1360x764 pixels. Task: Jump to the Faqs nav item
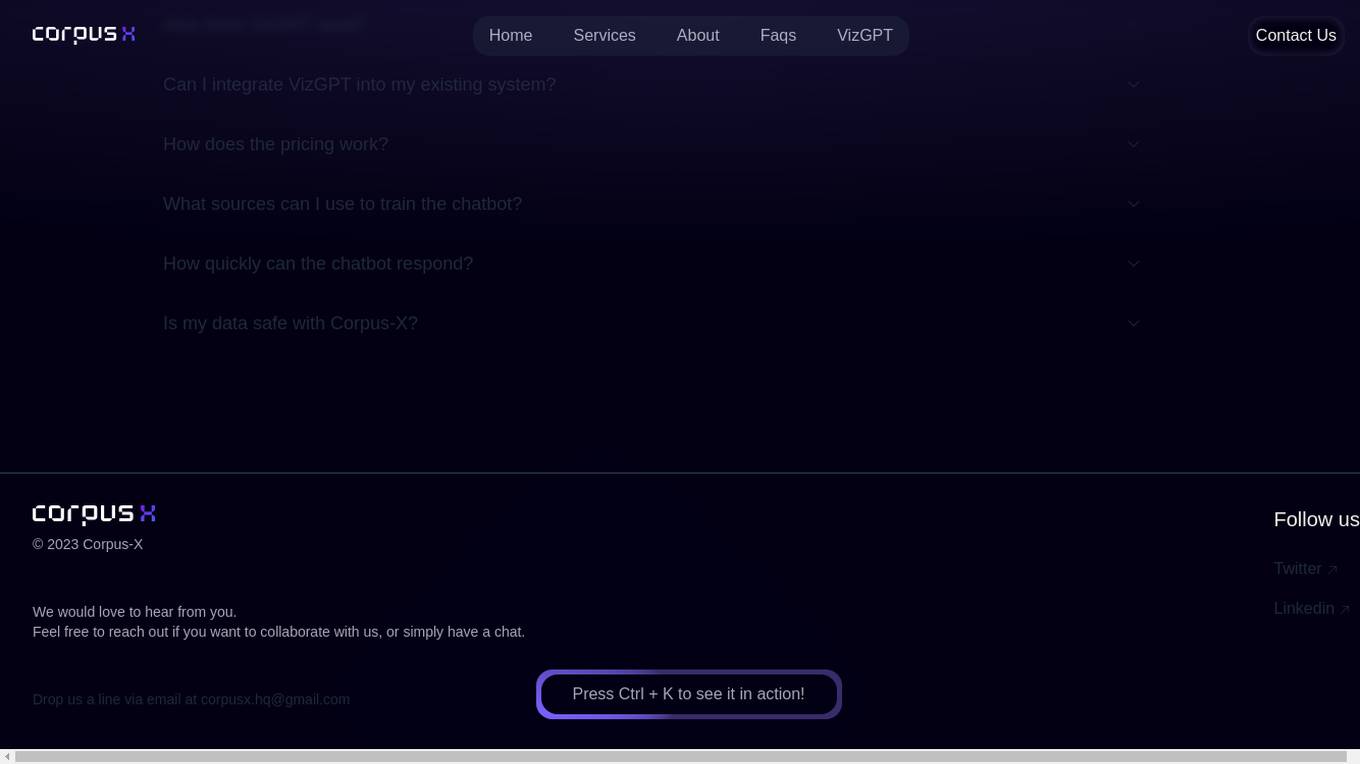point(778,35)
